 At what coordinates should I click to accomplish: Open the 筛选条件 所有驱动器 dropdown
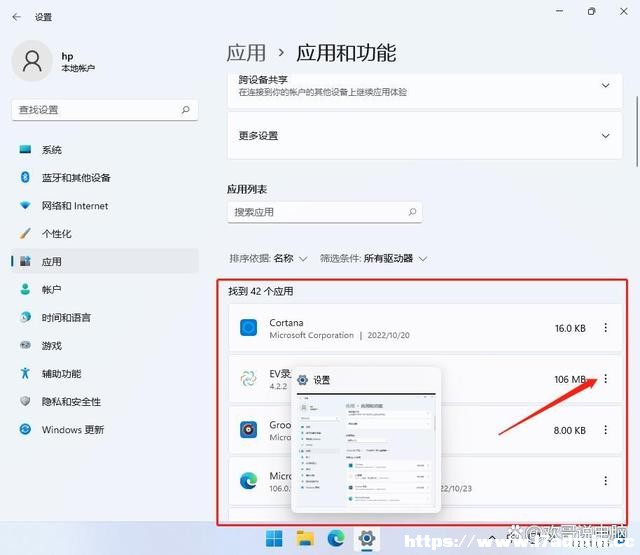373,258
